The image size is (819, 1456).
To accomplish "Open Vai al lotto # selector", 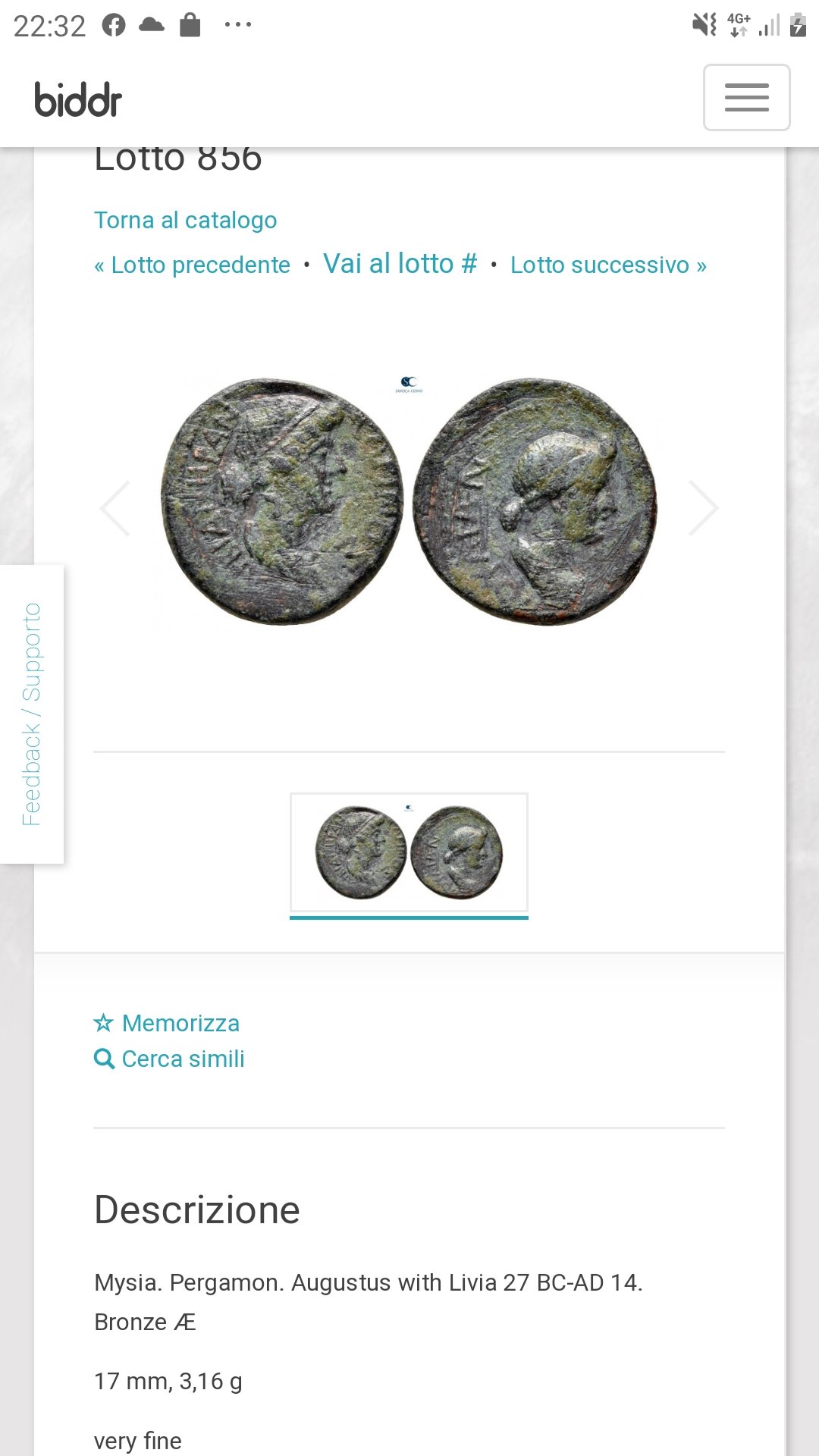I will tap(400, 264).
